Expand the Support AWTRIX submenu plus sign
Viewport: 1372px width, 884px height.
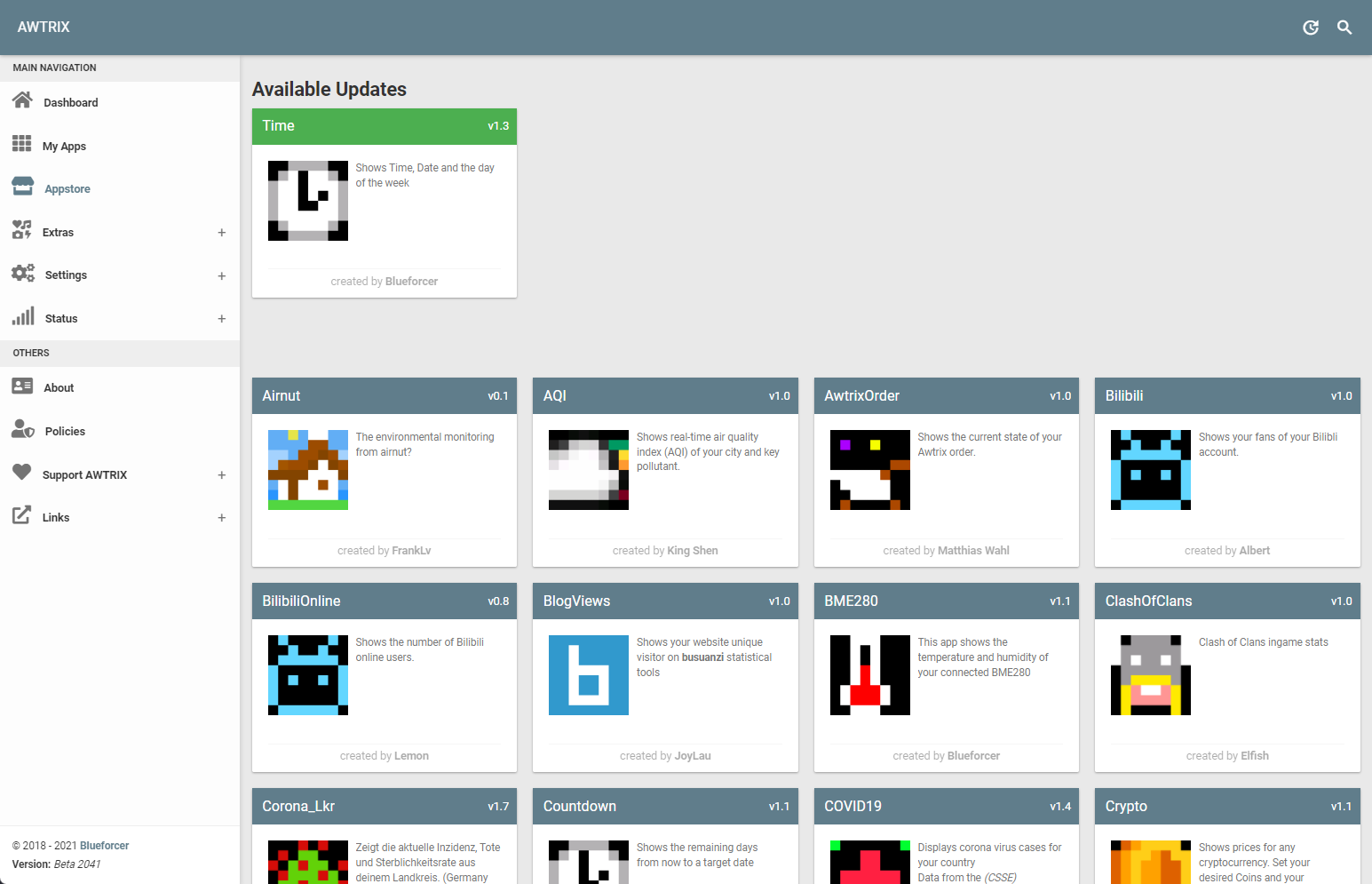tap(222, 475)
